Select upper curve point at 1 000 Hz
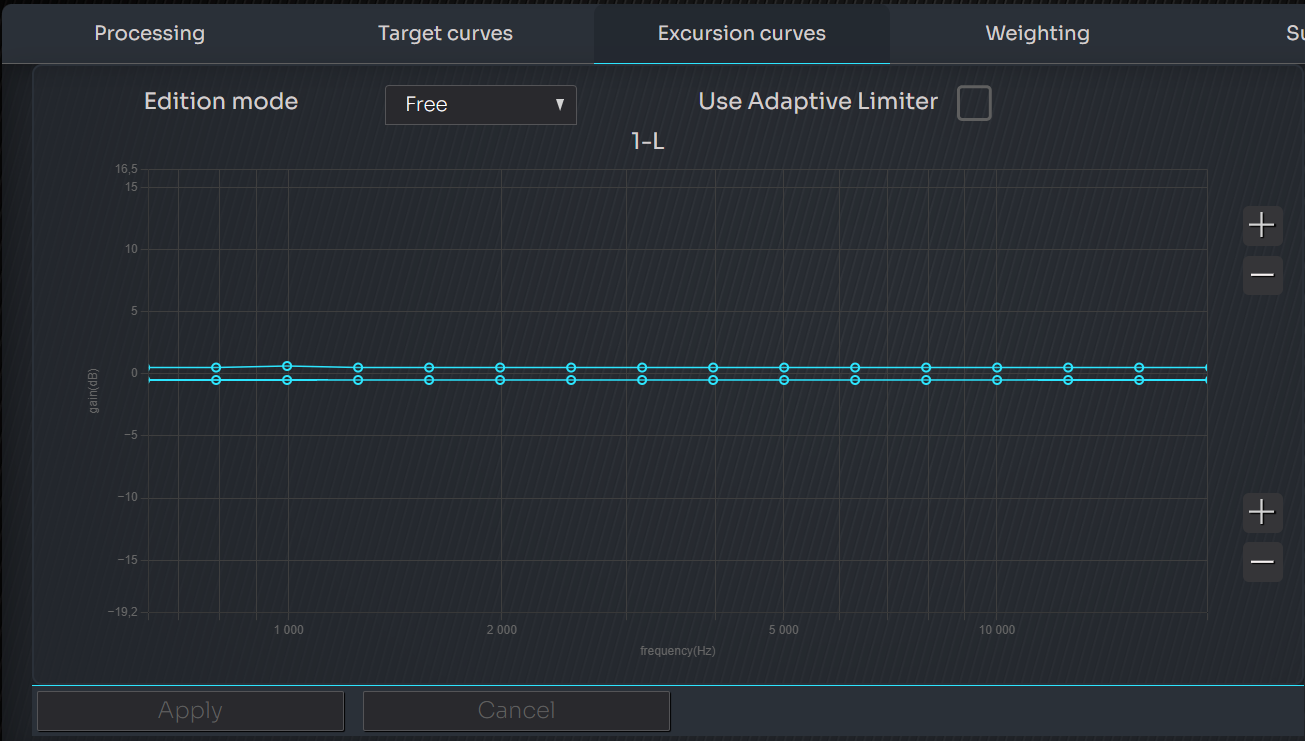1305x741 pixels. coord(287,366)
